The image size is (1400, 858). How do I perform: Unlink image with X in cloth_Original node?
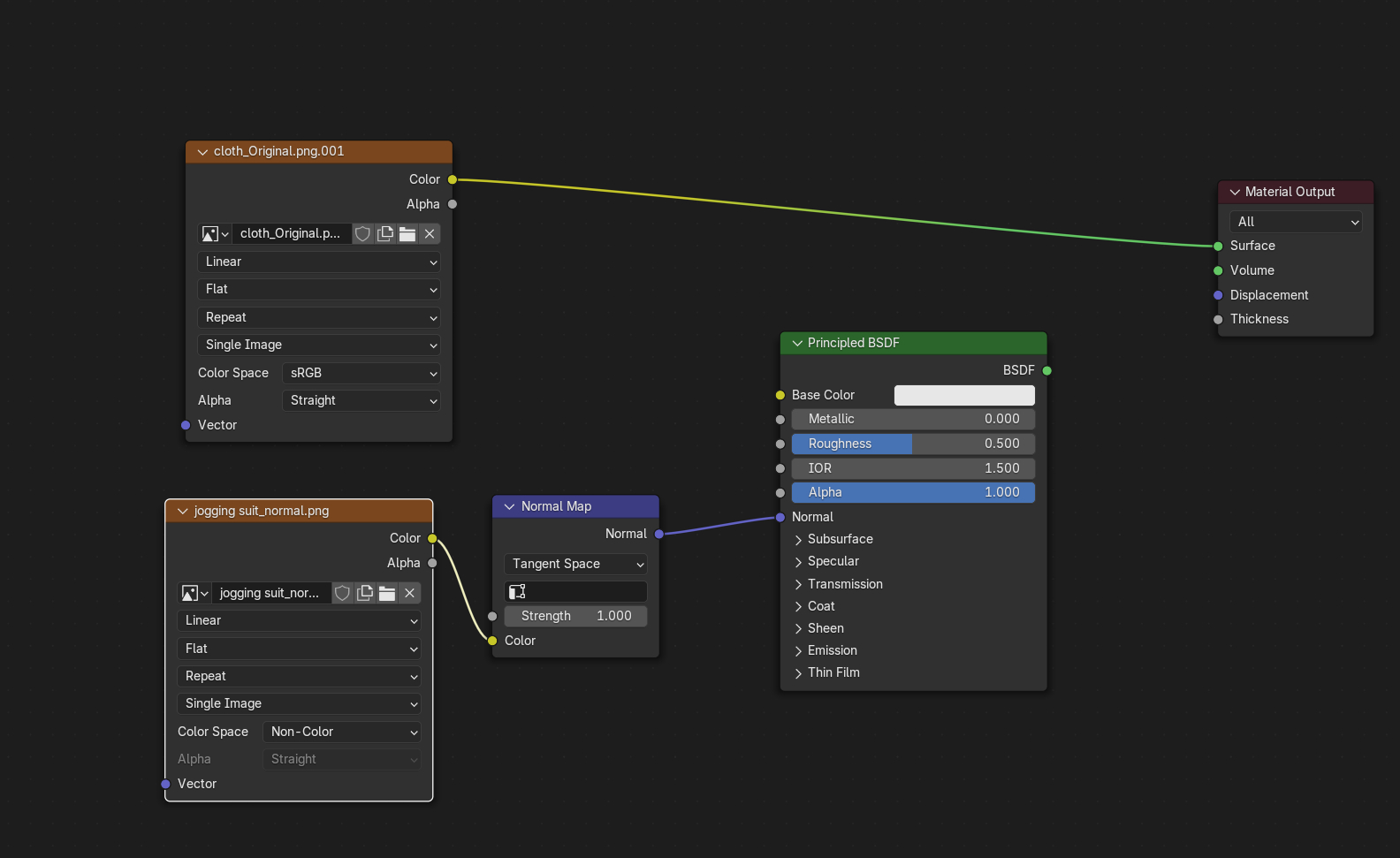[x=430, y=234]
